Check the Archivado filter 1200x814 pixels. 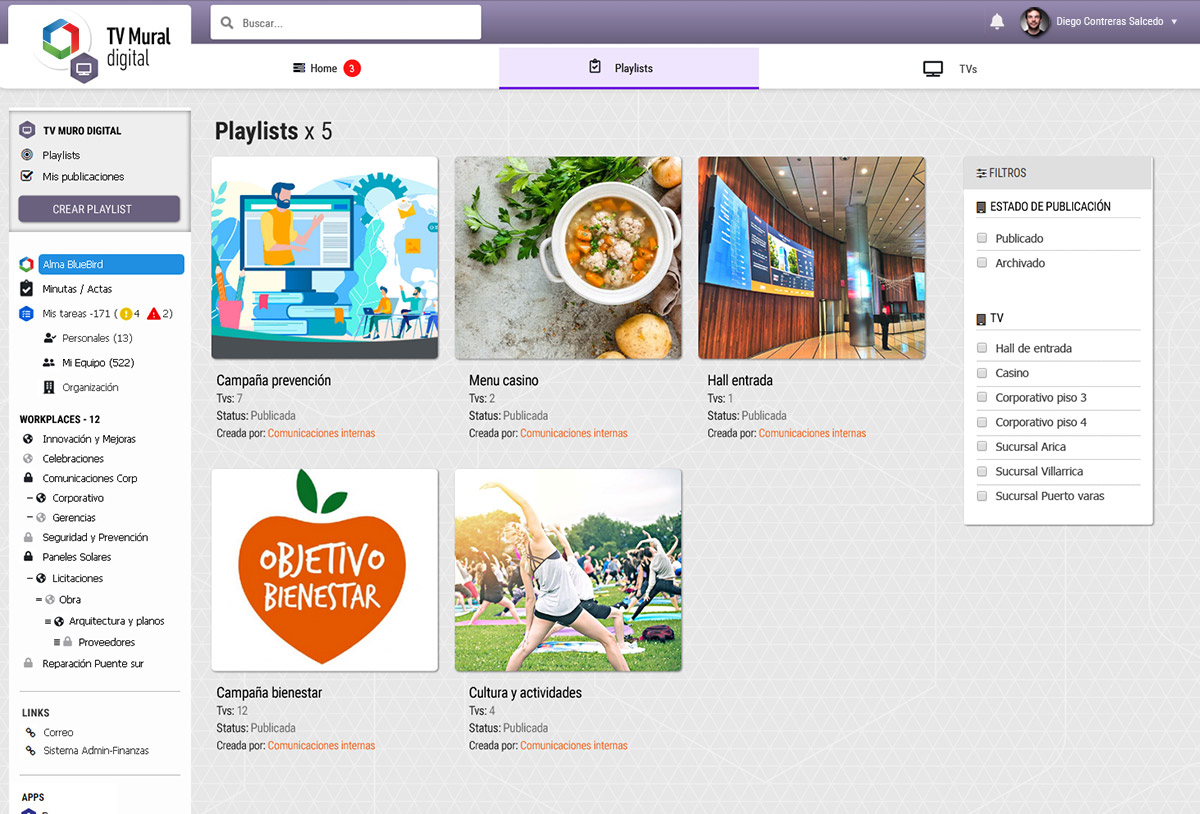(x=982, y=263)
